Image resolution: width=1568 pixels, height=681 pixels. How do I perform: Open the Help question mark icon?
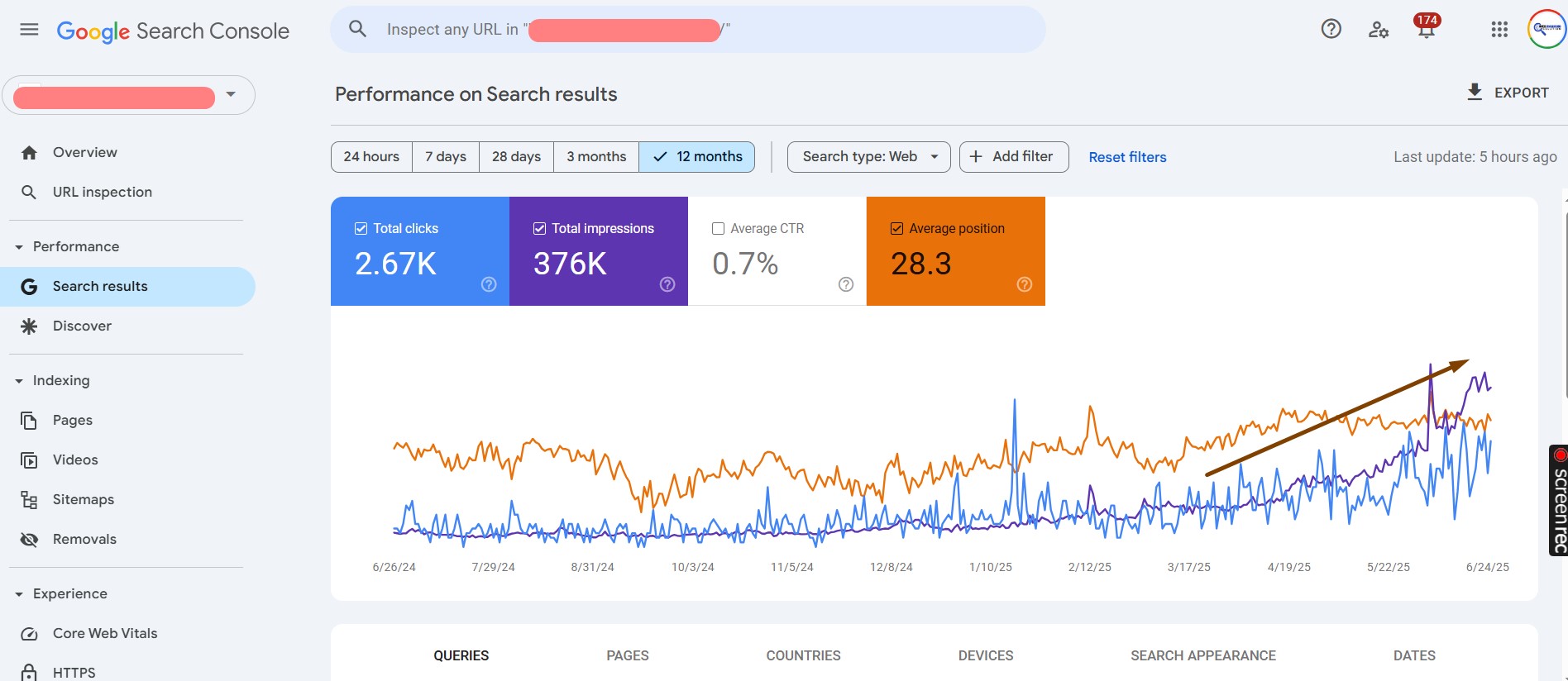1331,30
